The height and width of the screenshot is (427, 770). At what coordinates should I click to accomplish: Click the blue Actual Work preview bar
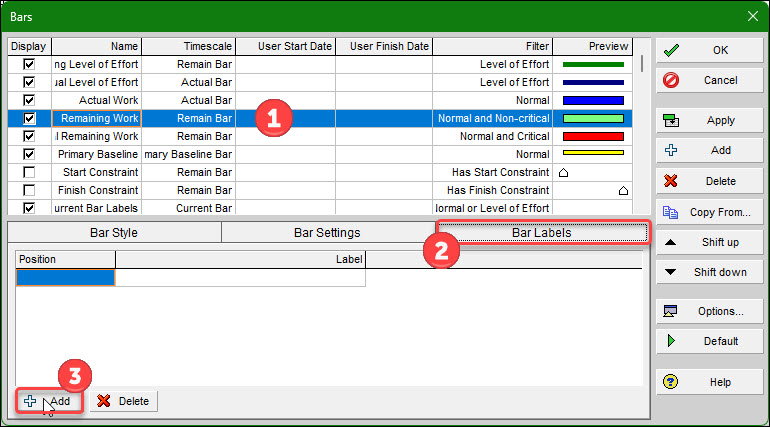pos(593,100)
